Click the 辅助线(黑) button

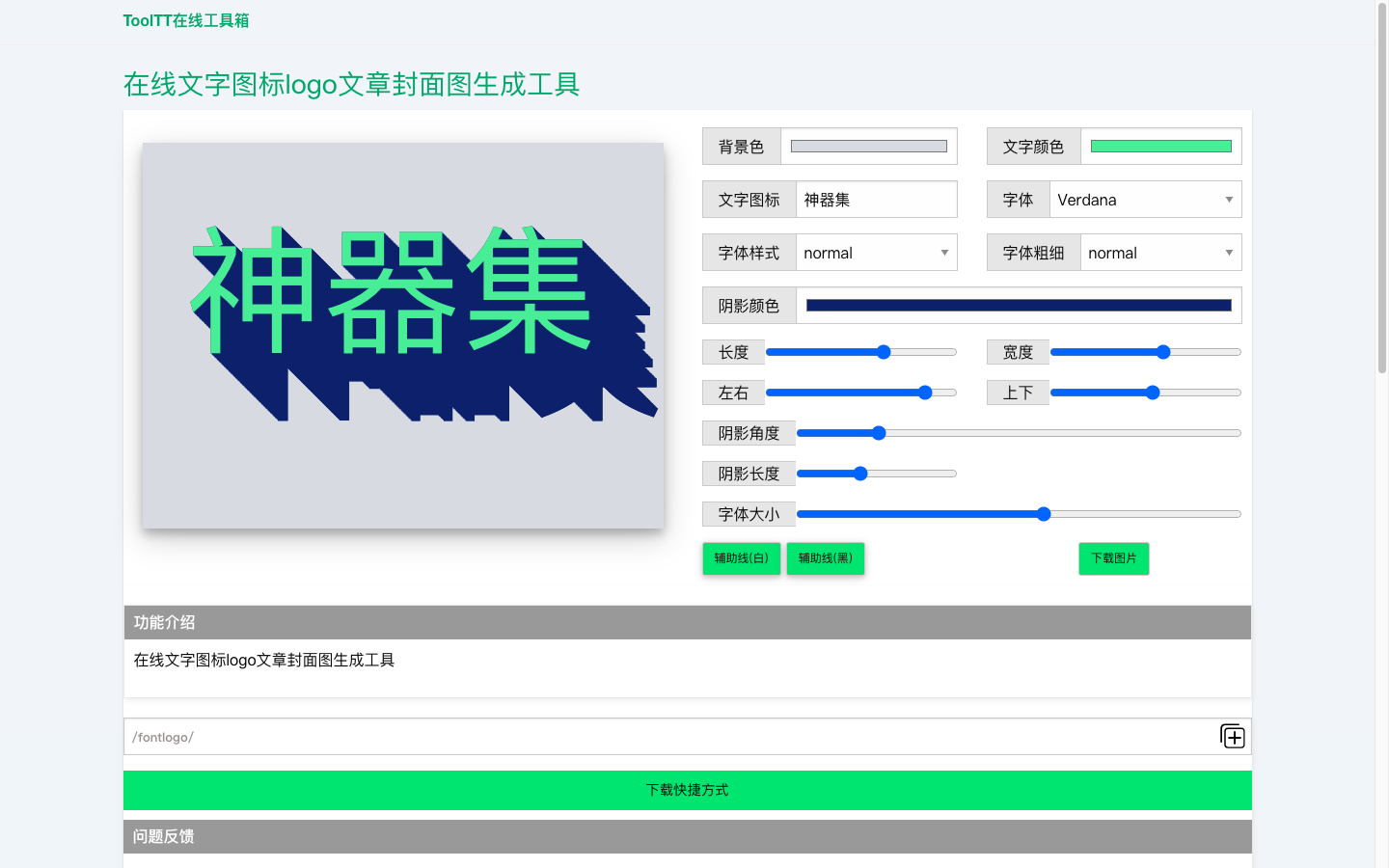coord(825,558)
